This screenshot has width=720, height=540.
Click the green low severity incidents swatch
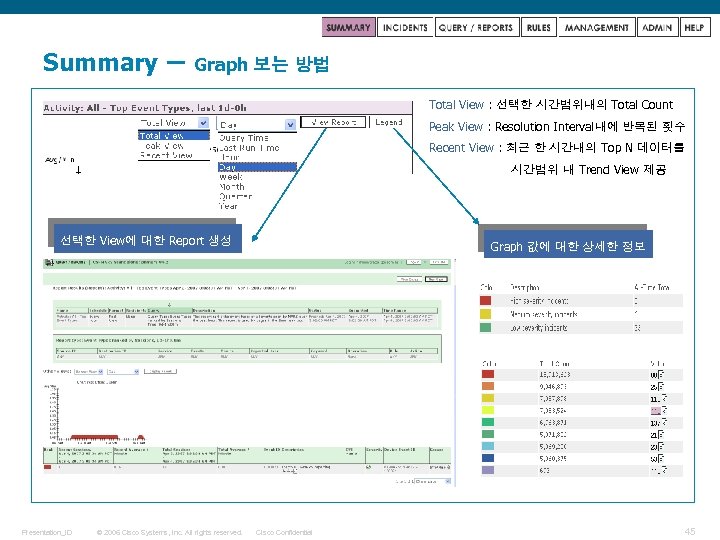(x=485, y=327)
